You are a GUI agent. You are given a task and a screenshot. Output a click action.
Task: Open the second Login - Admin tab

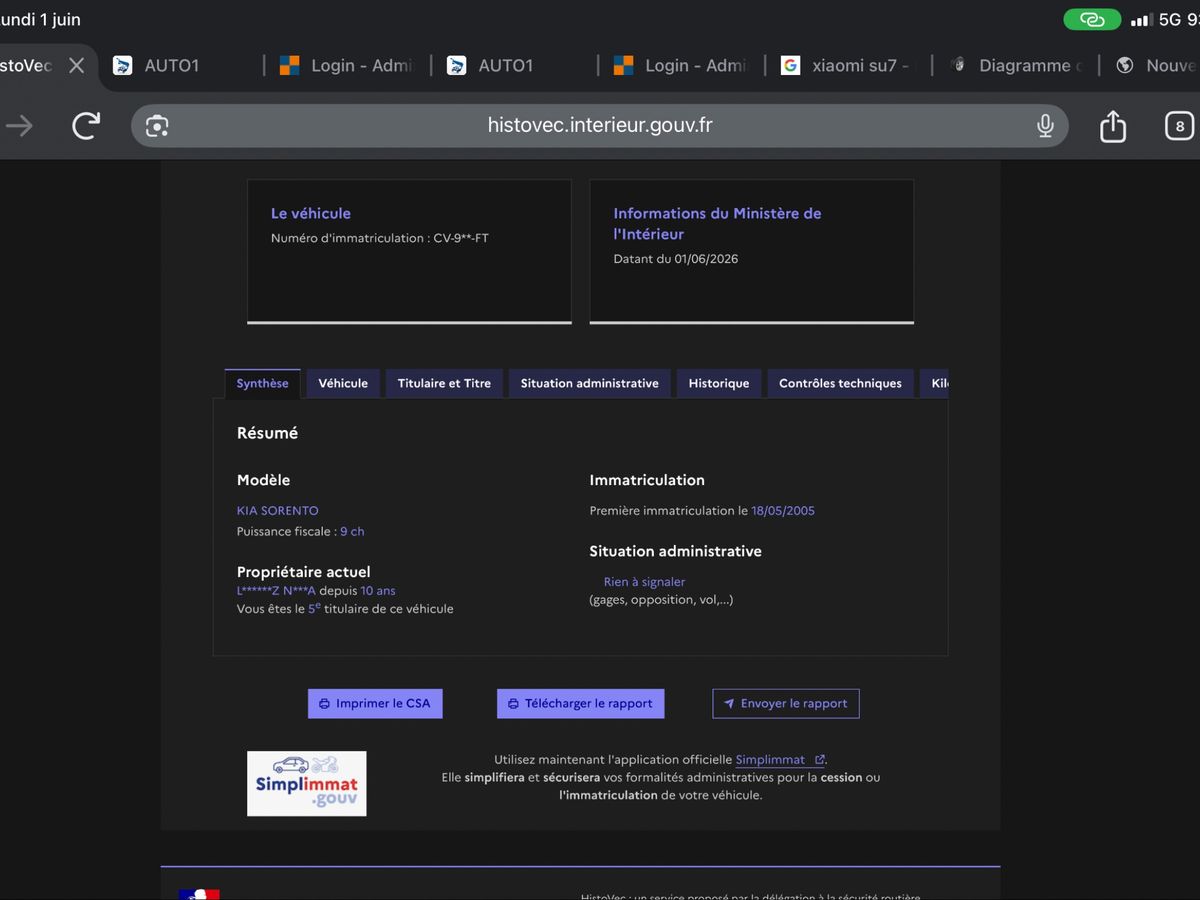pos(680,66)
